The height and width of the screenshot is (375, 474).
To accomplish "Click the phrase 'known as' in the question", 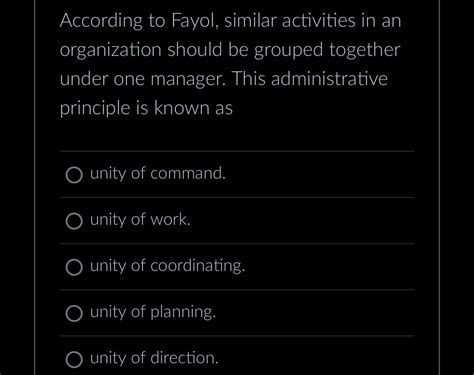I will coord(193,108).
